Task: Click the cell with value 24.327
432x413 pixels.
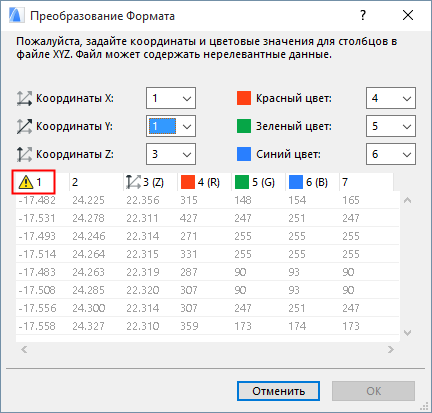Action: pyautogui.click(x=88, y=326)
